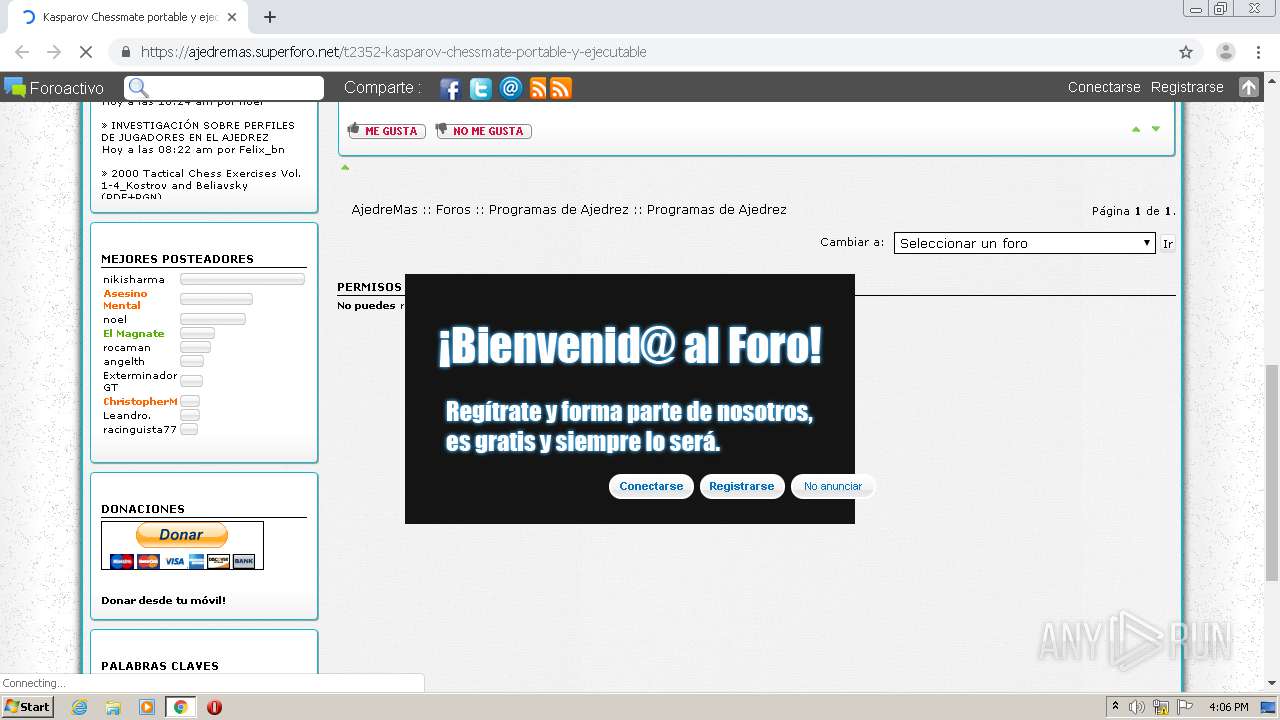Viewport: 1280px width, 720px height.
Task: Click the Ir button
Action: click(1167, 243)
